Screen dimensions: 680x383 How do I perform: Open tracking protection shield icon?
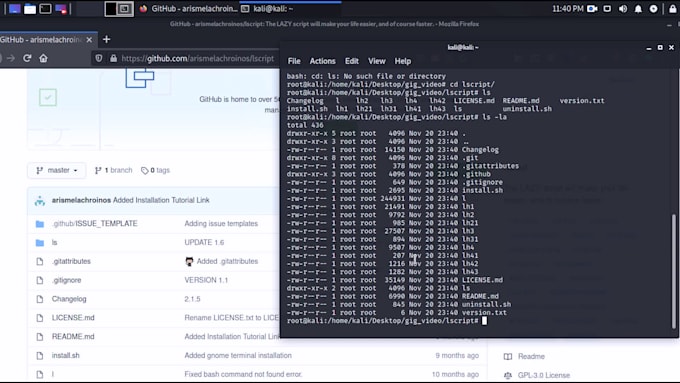tap(99, 58)
